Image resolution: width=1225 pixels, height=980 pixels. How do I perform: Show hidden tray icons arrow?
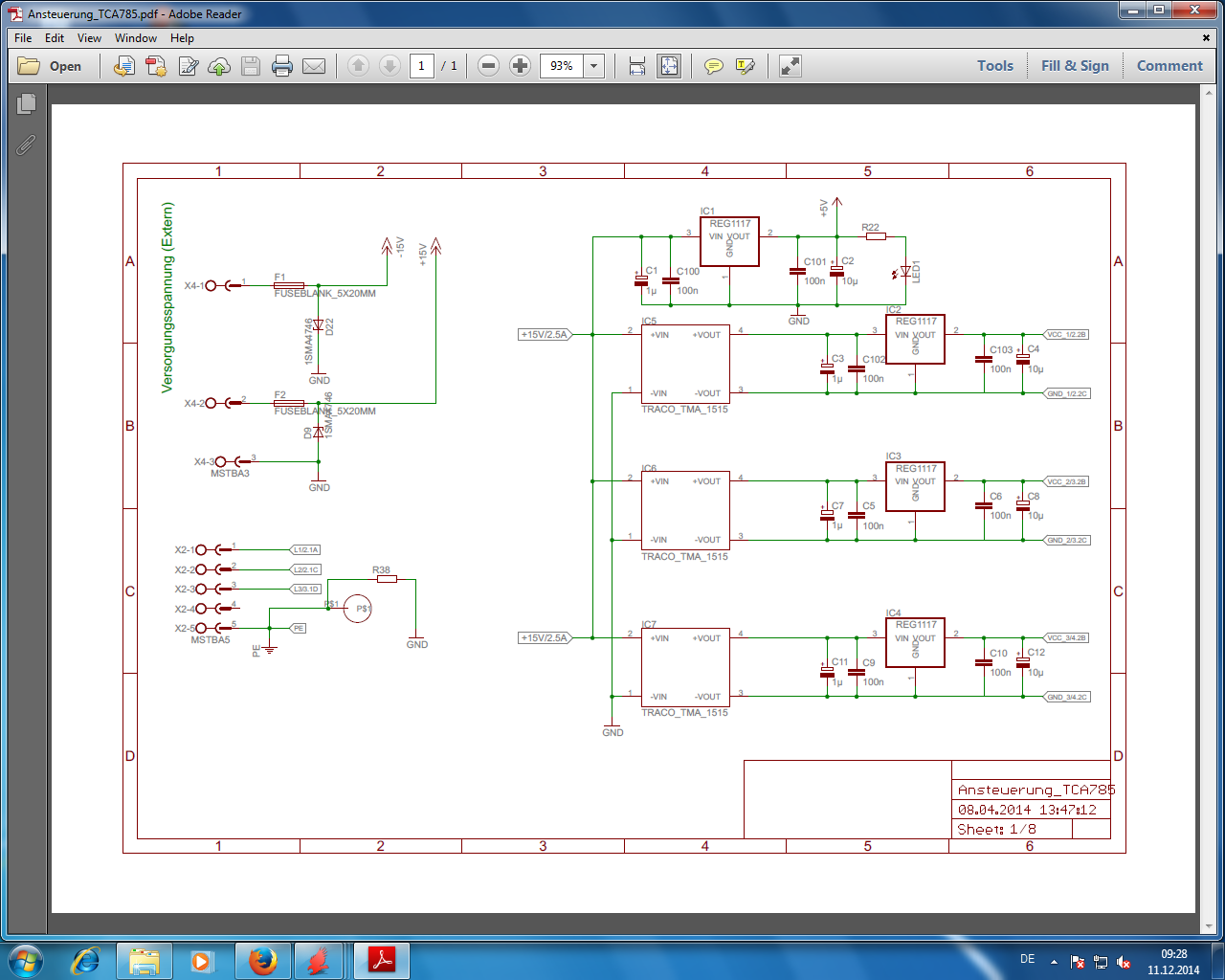coord(1054,962)
